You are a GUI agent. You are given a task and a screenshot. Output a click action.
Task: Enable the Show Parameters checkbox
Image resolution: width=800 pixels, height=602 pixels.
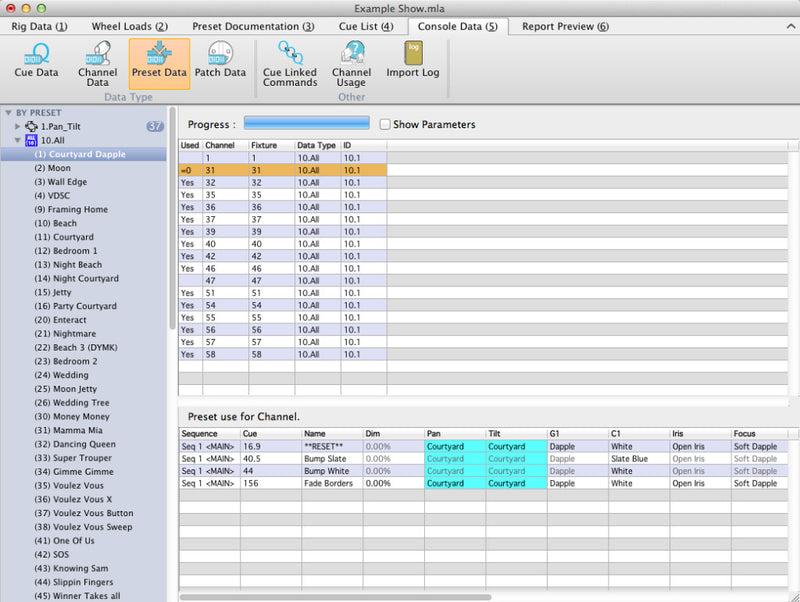[x=385, y=125]
